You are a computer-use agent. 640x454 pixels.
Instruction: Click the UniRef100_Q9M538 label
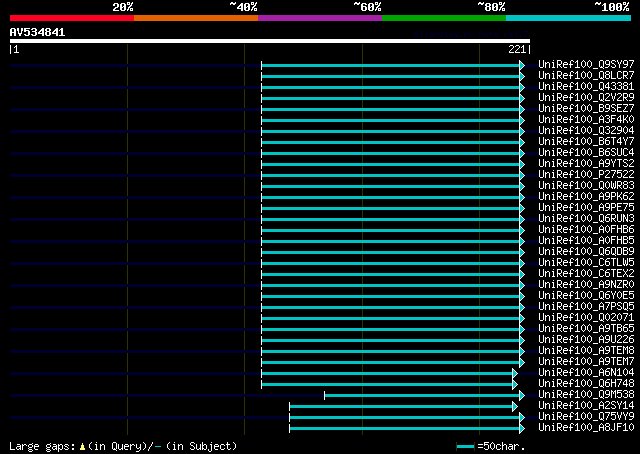[x=586, y=395]
